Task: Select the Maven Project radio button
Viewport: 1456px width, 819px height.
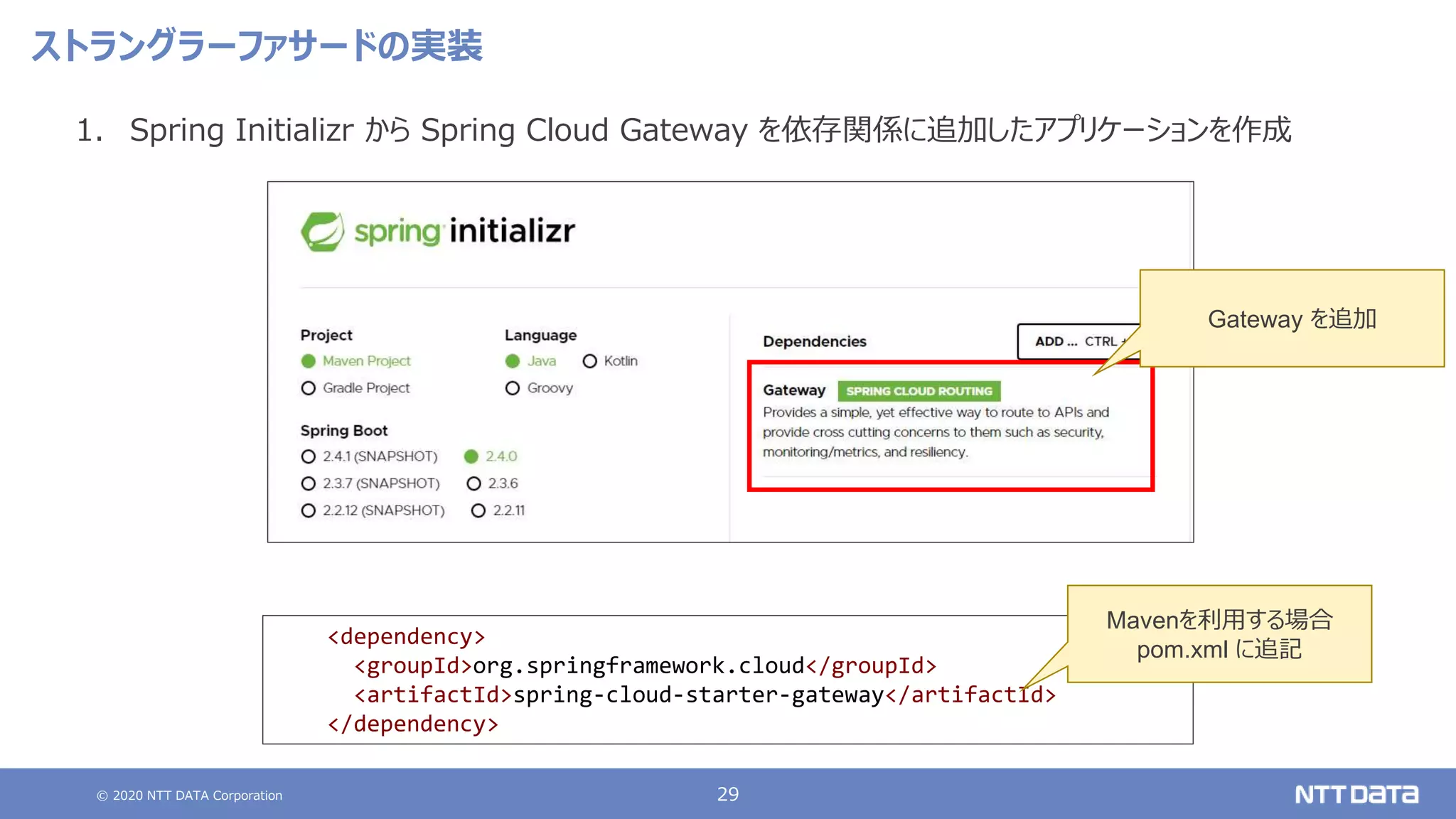Action: click(x=309, y=361)
